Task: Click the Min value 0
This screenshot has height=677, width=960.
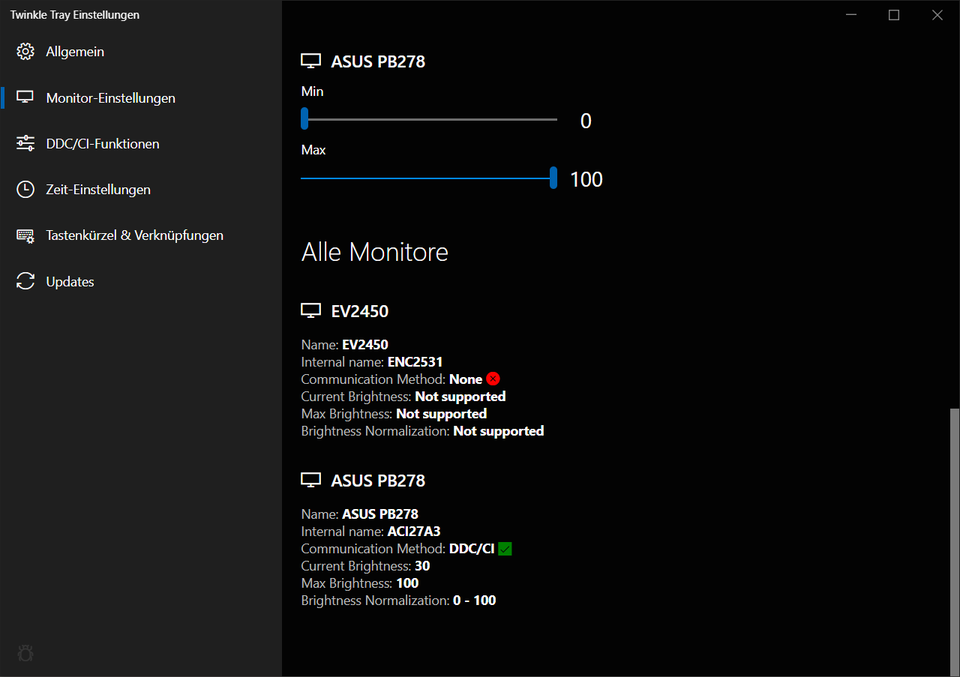Action: 586,121
